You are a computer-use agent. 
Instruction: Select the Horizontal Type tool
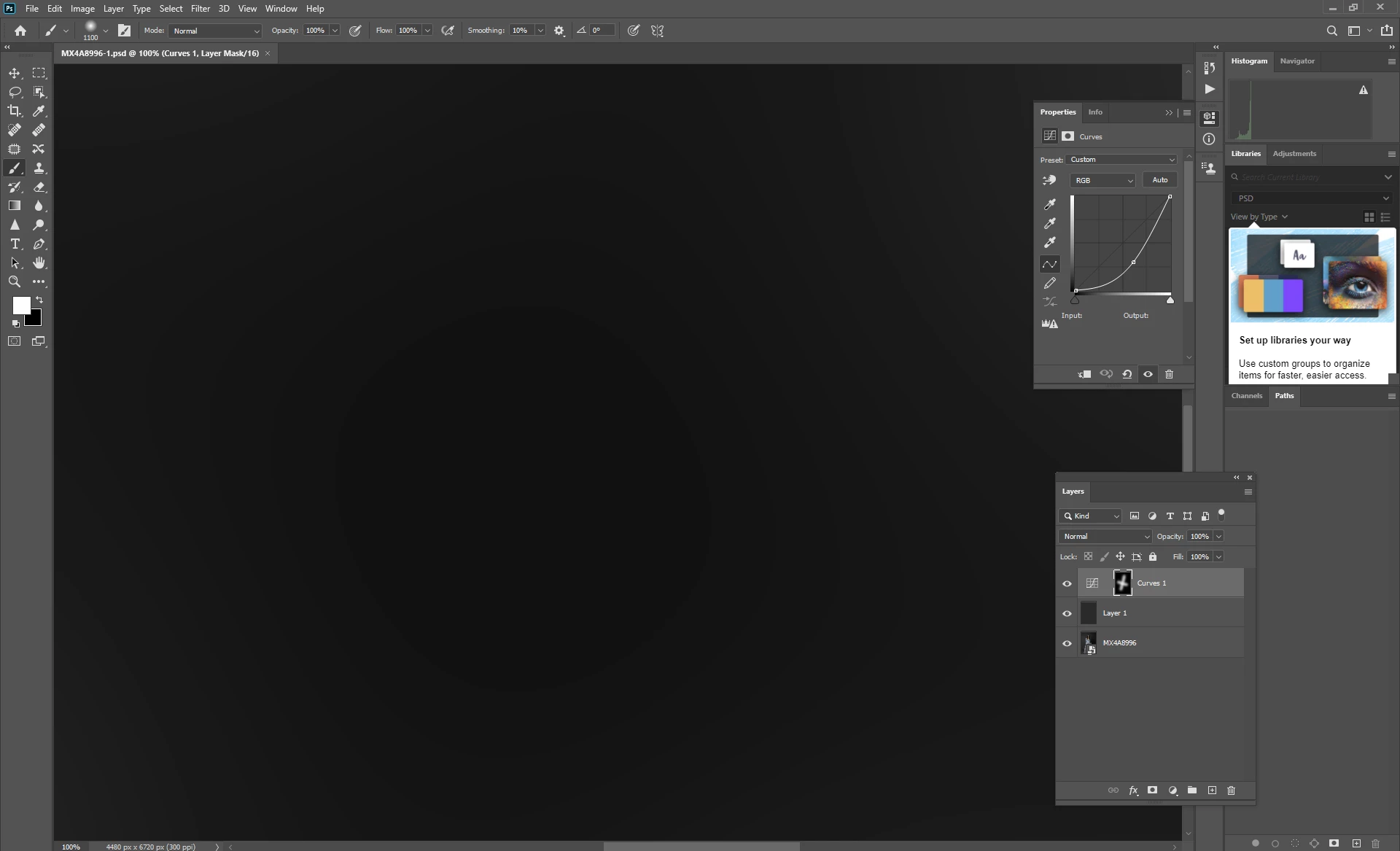(15, 244)
